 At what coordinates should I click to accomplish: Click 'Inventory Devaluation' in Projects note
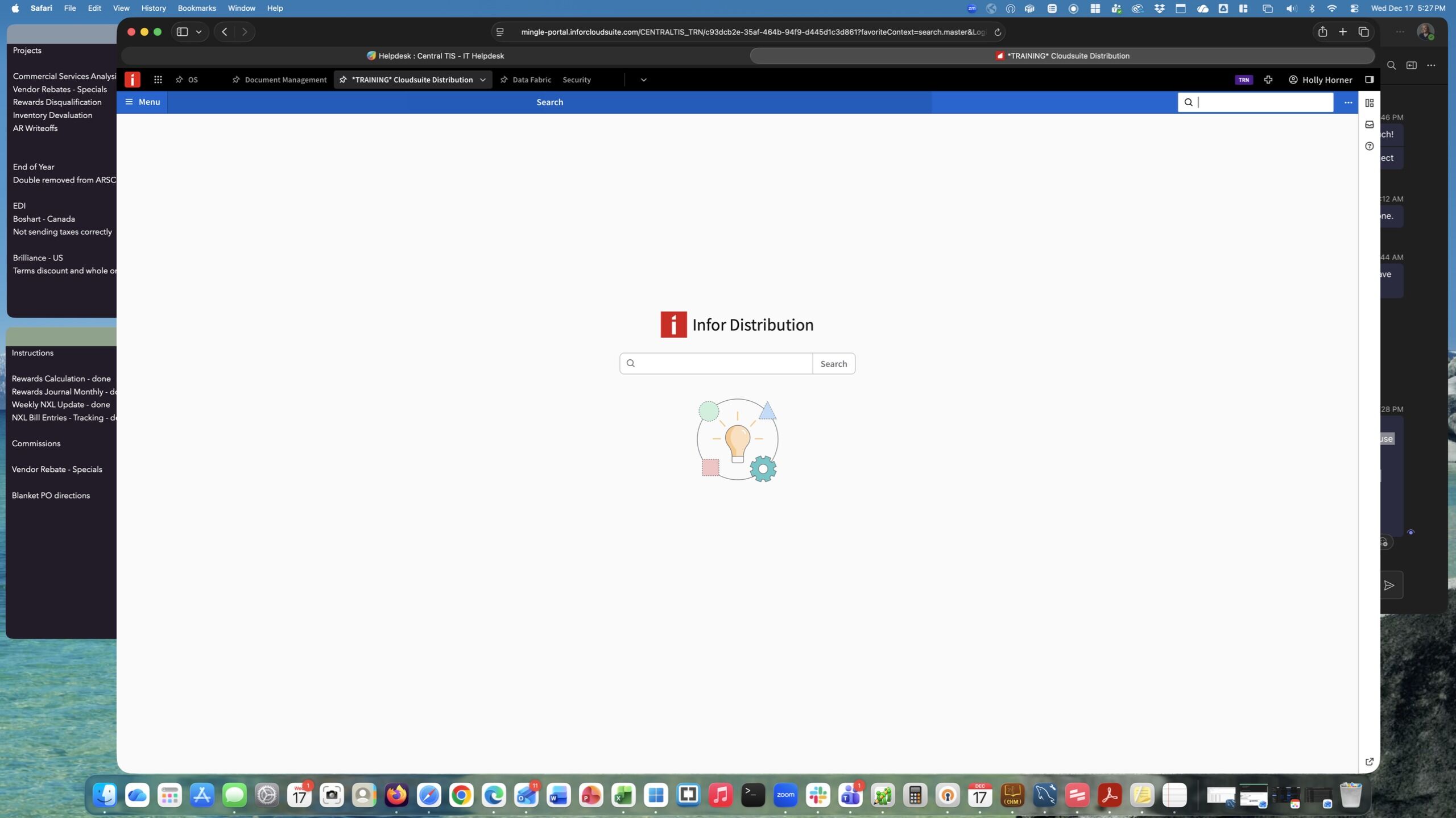(x=52, y=115)
